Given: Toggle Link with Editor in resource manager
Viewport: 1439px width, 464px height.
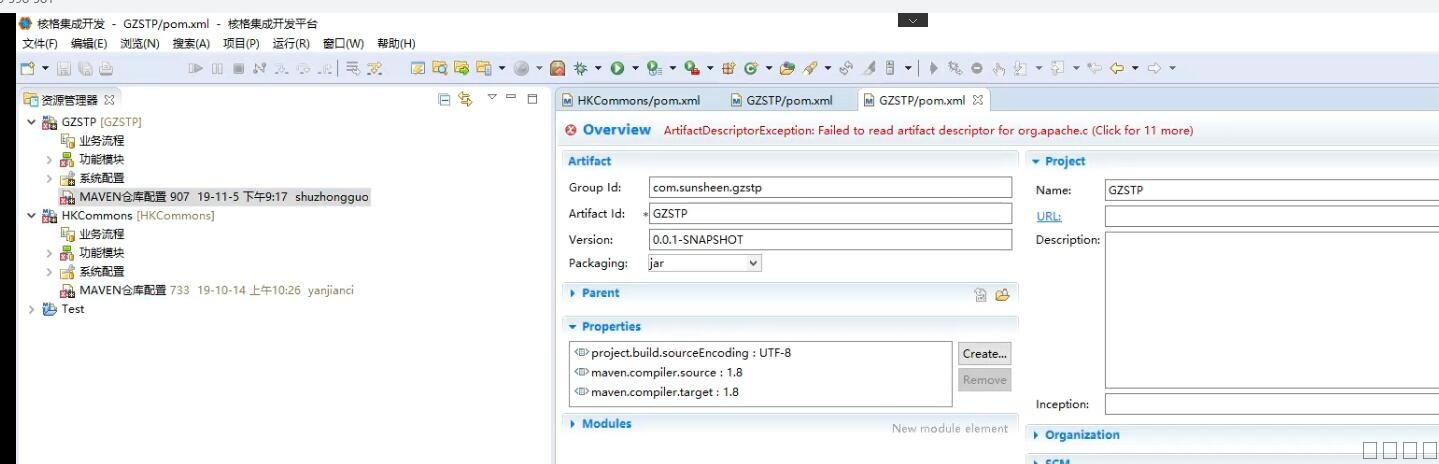Looking at the screenshot, I should click(x=465, y=99).
